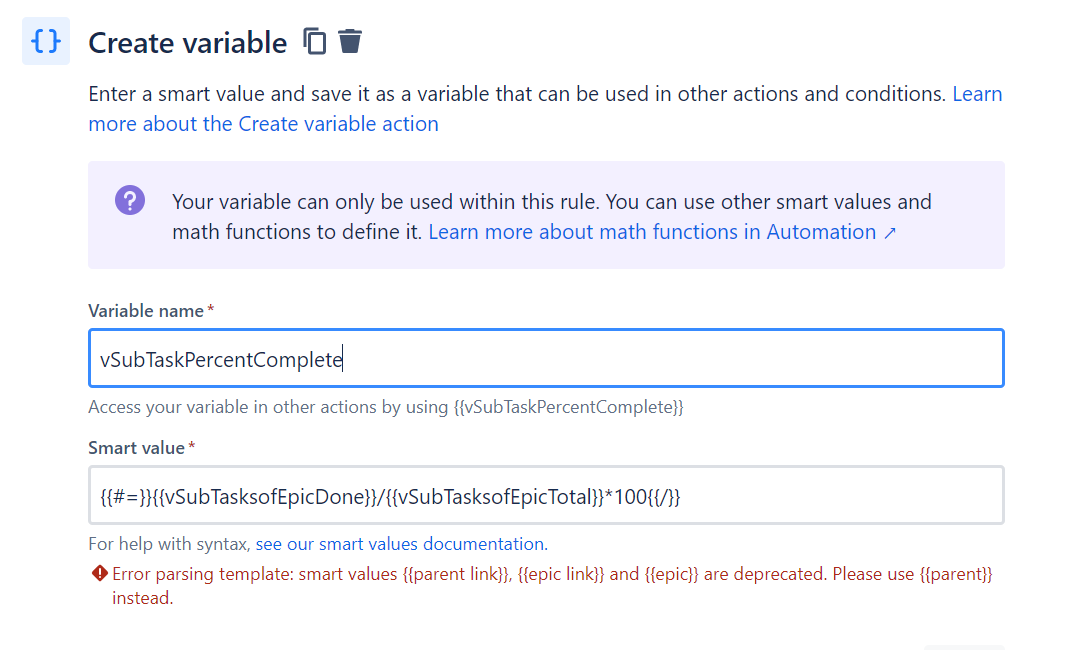Click the external link arrow after Automation

click(x=890, y=233)
